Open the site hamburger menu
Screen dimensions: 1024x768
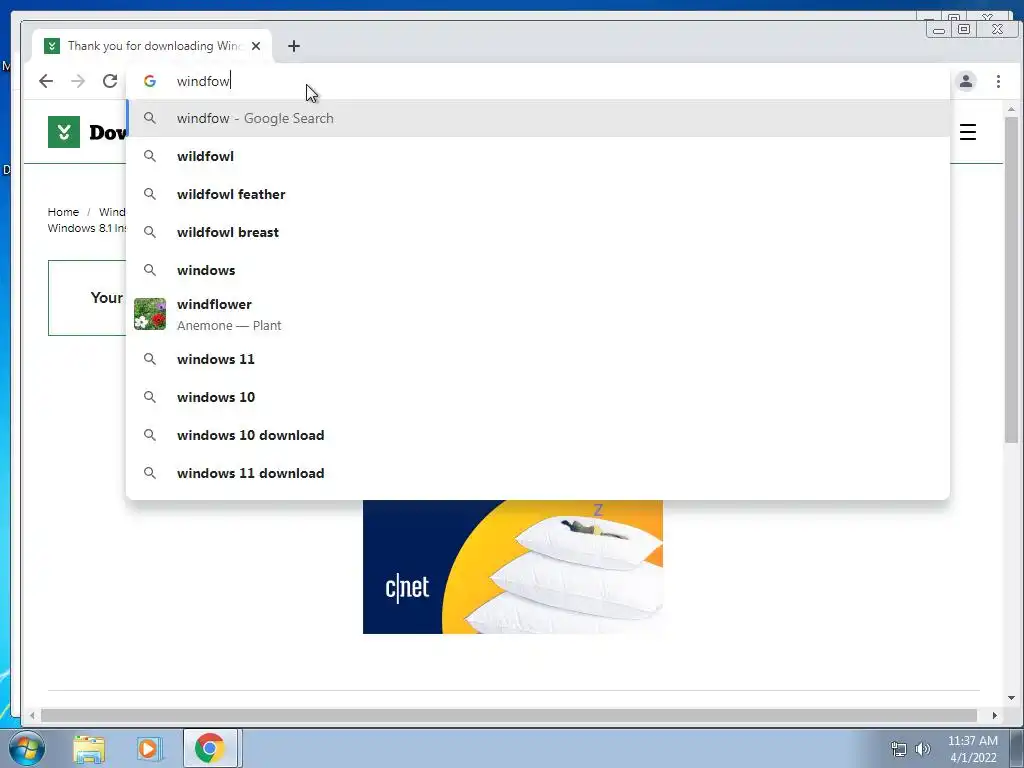[x=968, y=132]
